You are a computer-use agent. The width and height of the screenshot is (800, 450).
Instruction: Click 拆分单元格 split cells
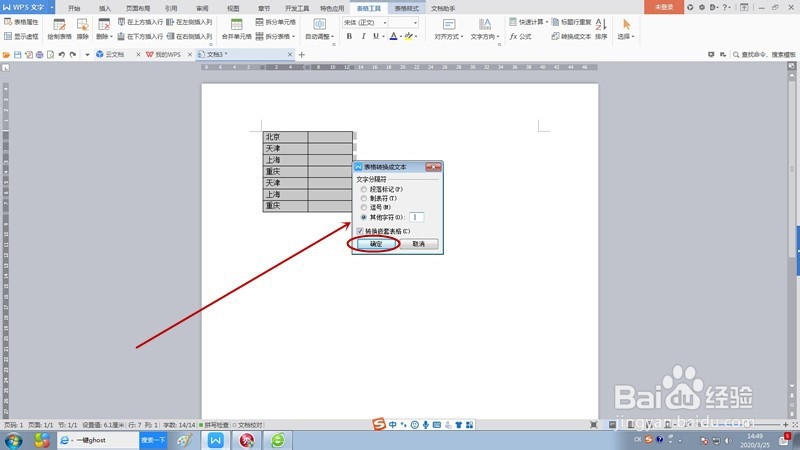point(276,22)
